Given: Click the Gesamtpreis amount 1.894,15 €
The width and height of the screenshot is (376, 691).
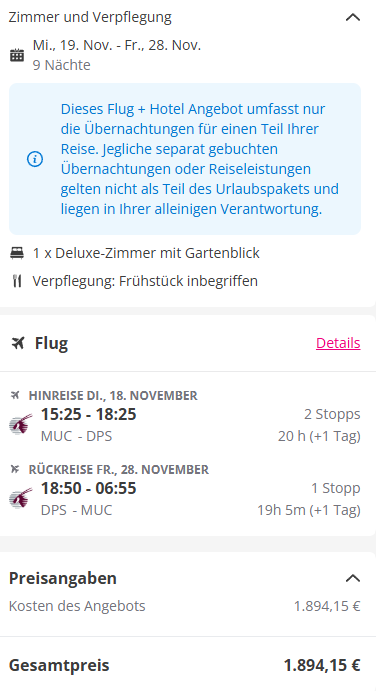Looking at the screenshot, I should pyautogui.click(x=322, y=665).
